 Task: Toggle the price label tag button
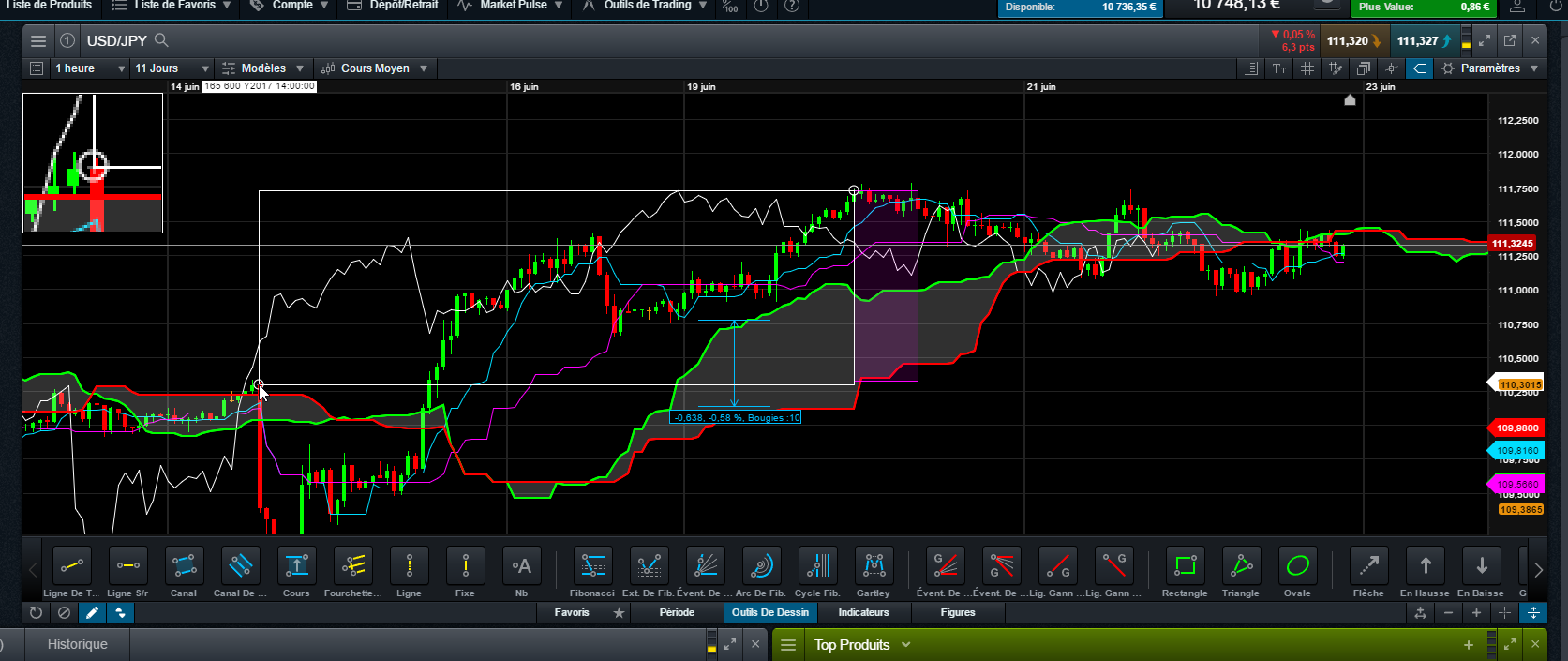(x=1420, y=68)
